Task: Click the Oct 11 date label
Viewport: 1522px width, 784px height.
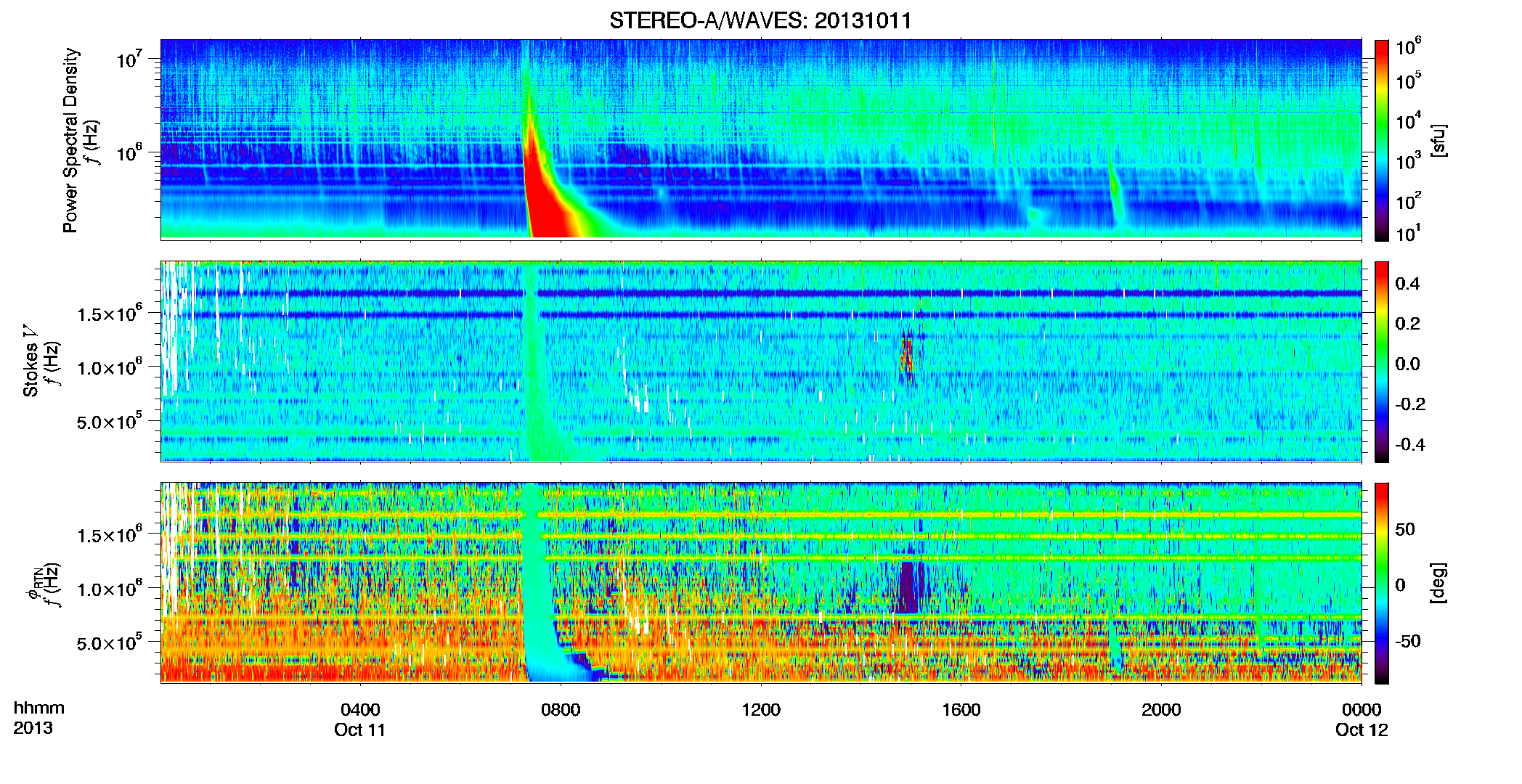Action: click(x=359, y=730)
